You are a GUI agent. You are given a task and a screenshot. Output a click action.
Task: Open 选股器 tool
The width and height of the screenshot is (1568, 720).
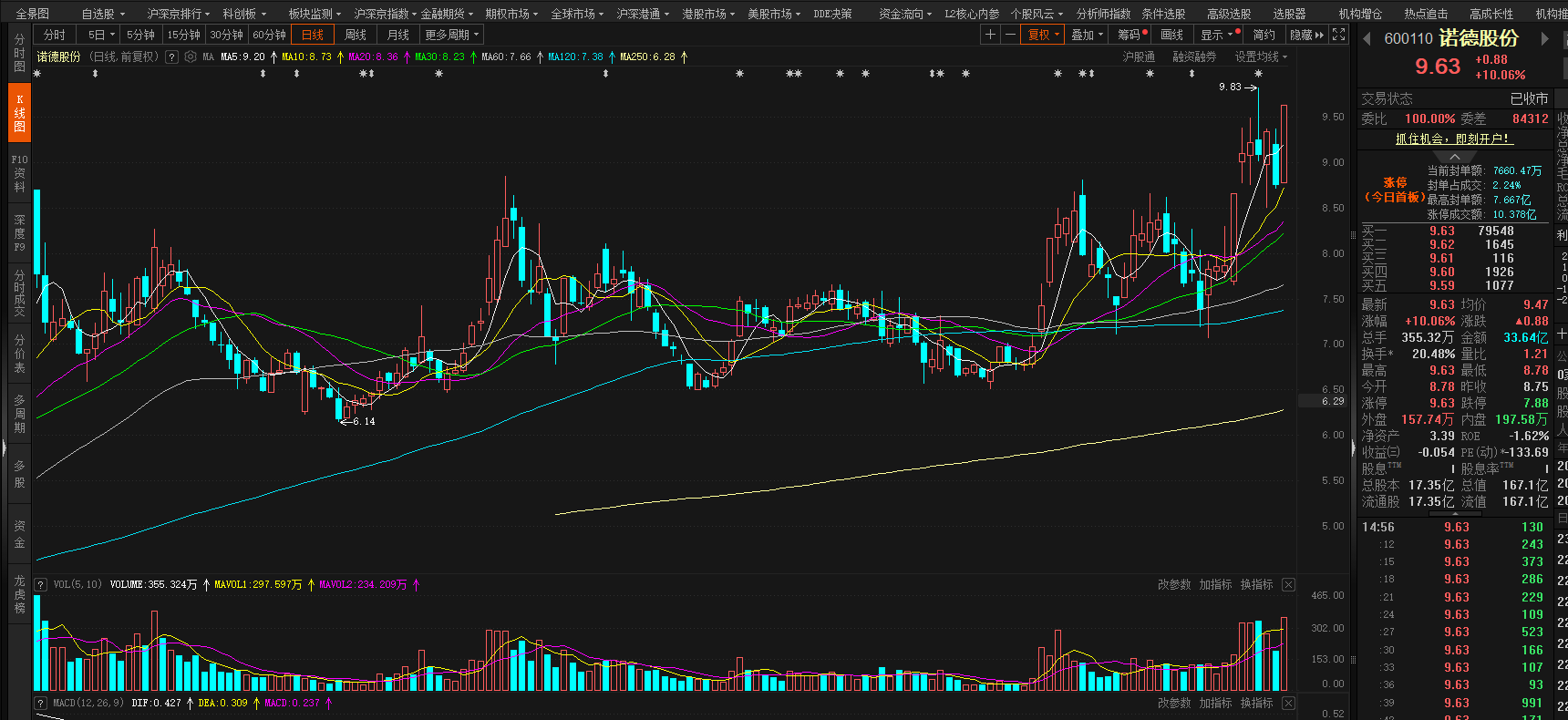click(1289, 14)
